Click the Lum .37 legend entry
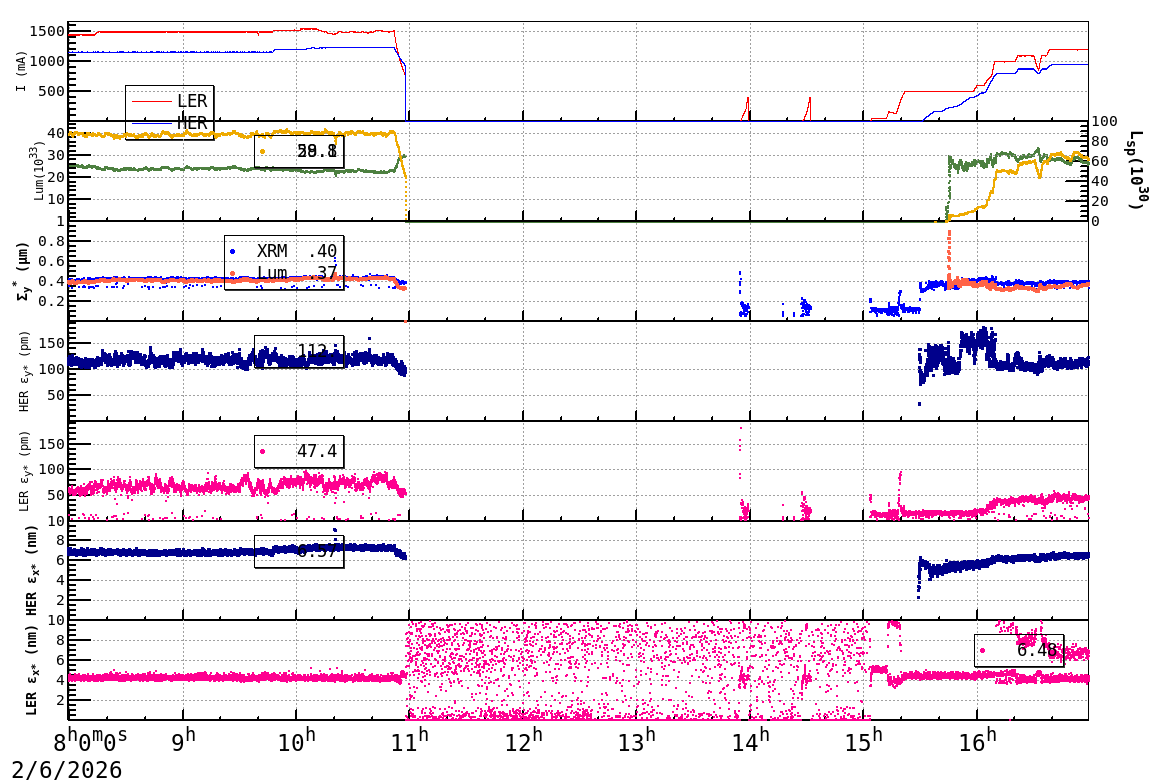The image size is (1160, 782). point(284,273)
